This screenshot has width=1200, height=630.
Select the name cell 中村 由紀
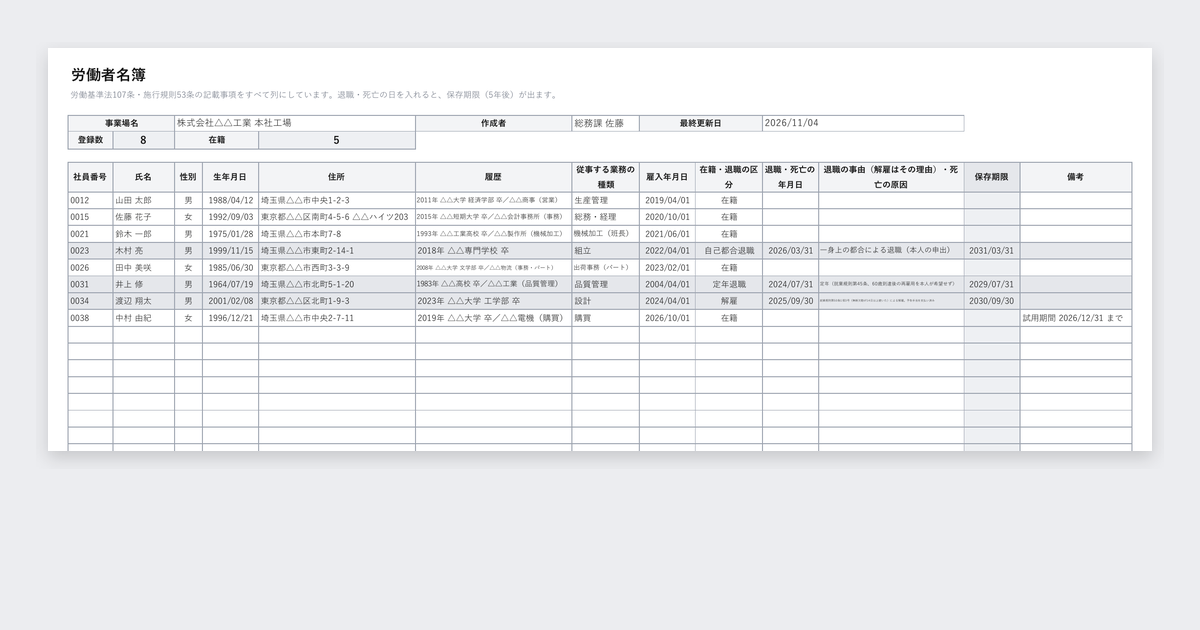[x=143, y=318]
